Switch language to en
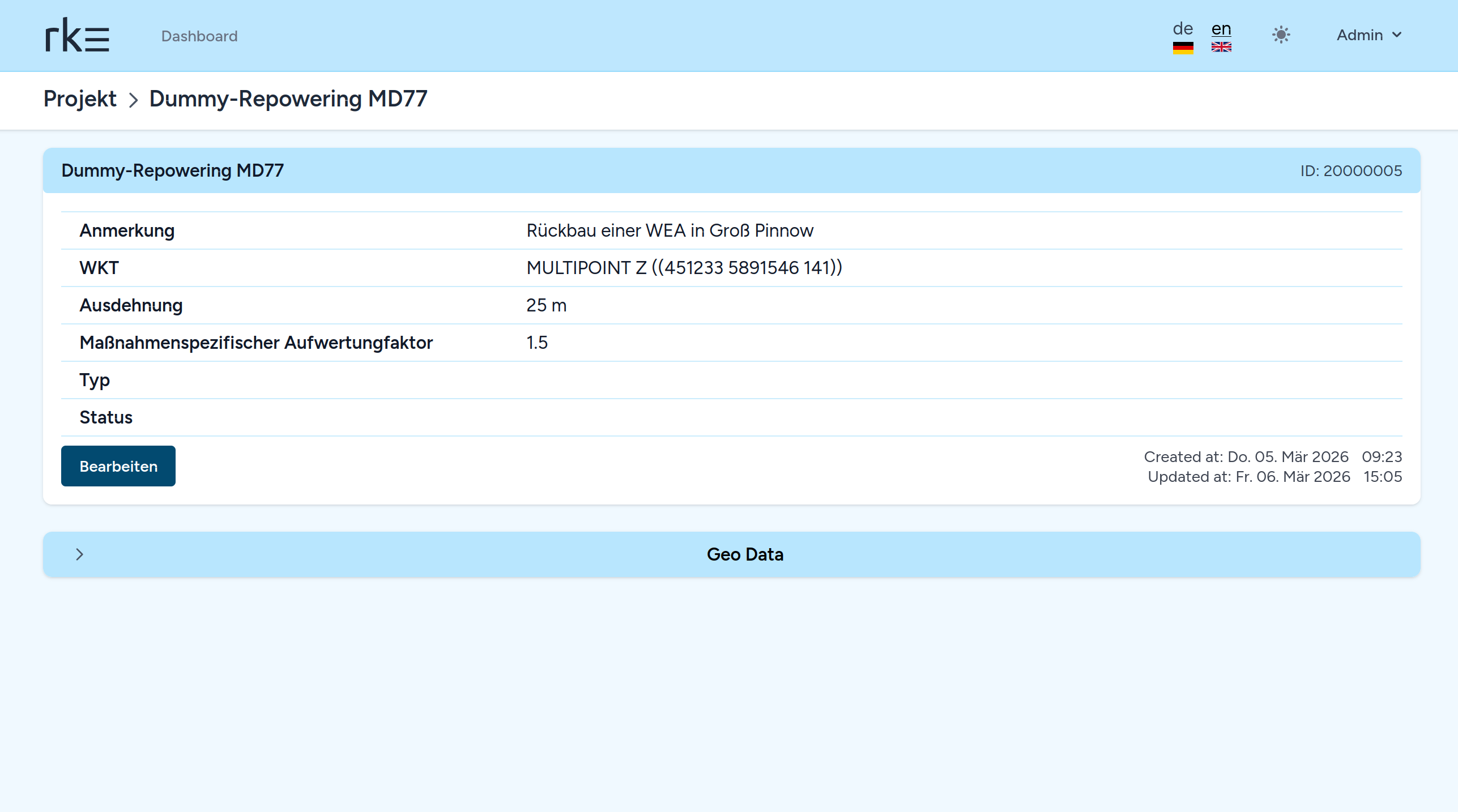 coord(1221,28)
